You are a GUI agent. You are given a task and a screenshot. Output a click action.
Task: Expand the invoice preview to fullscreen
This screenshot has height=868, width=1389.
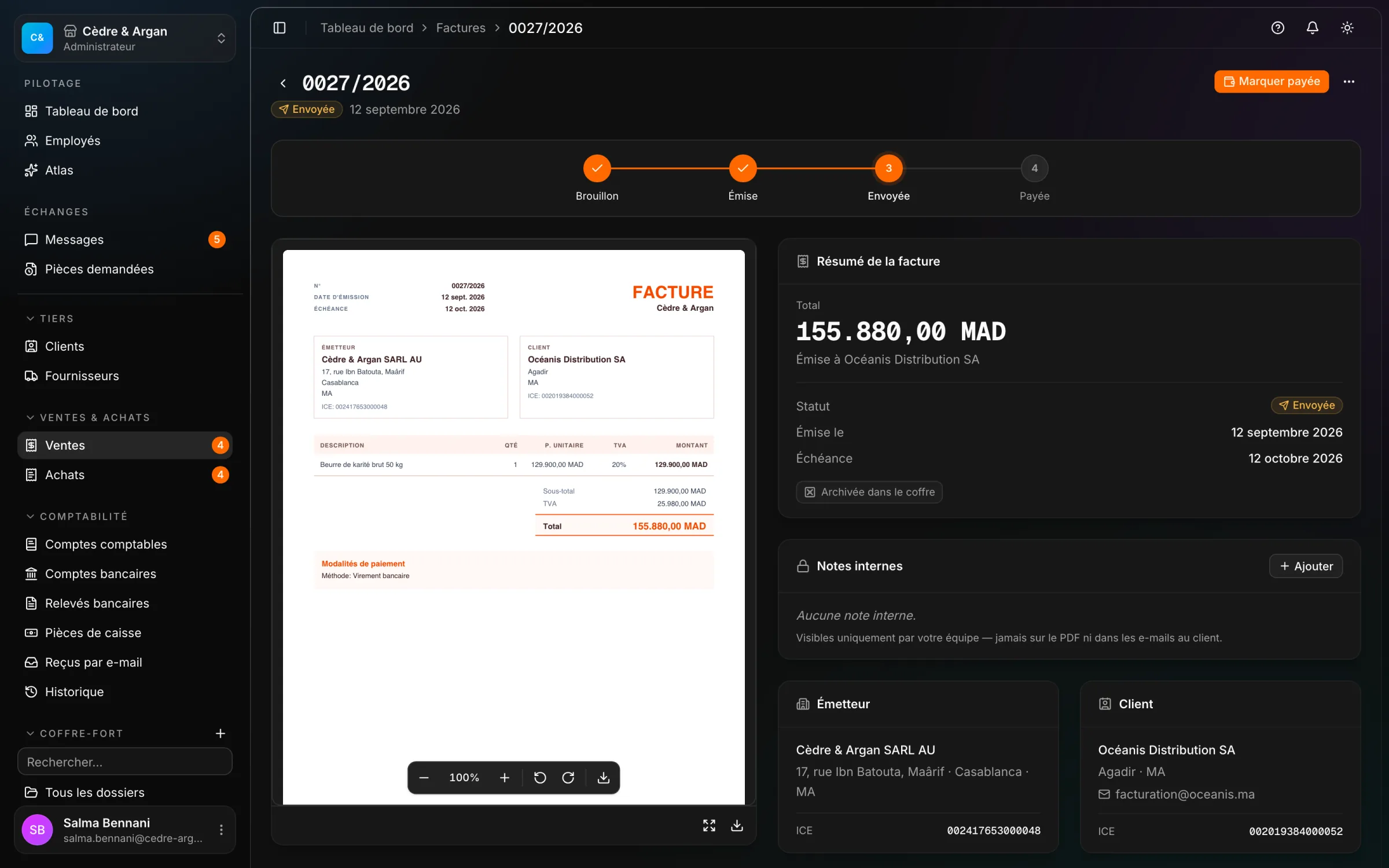point(709,825)
